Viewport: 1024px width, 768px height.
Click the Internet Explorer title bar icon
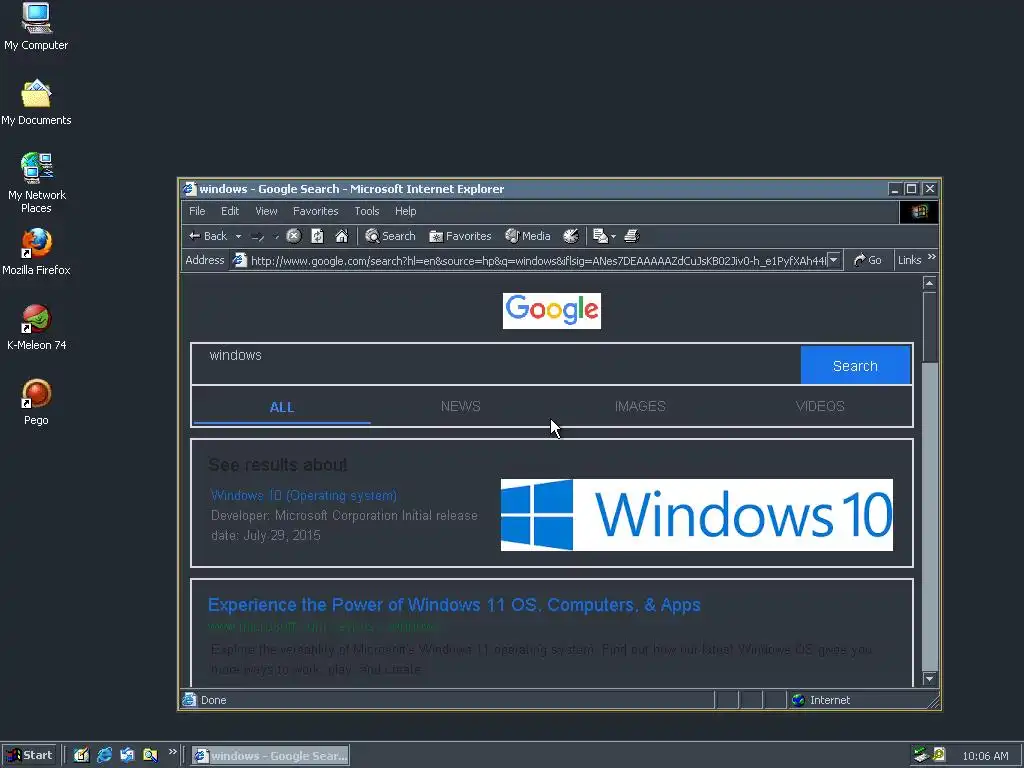point(189,189)
